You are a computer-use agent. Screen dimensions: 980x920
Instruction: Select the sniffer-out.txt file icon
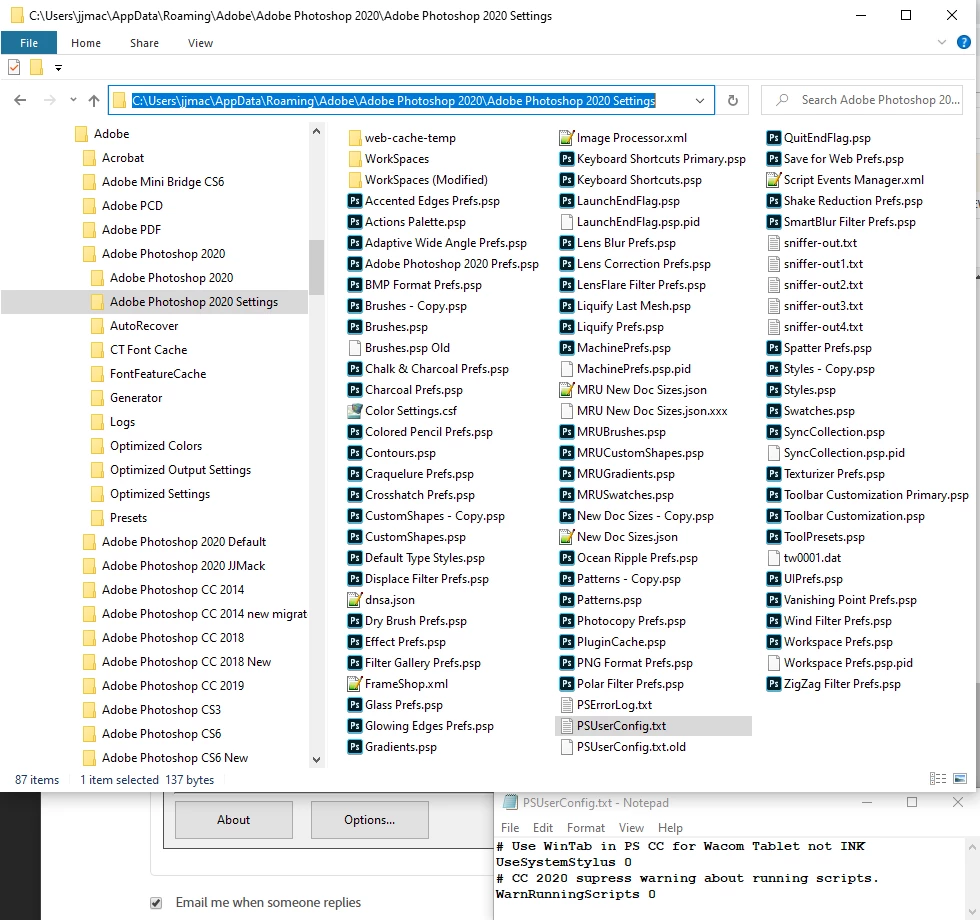point(774,243)
